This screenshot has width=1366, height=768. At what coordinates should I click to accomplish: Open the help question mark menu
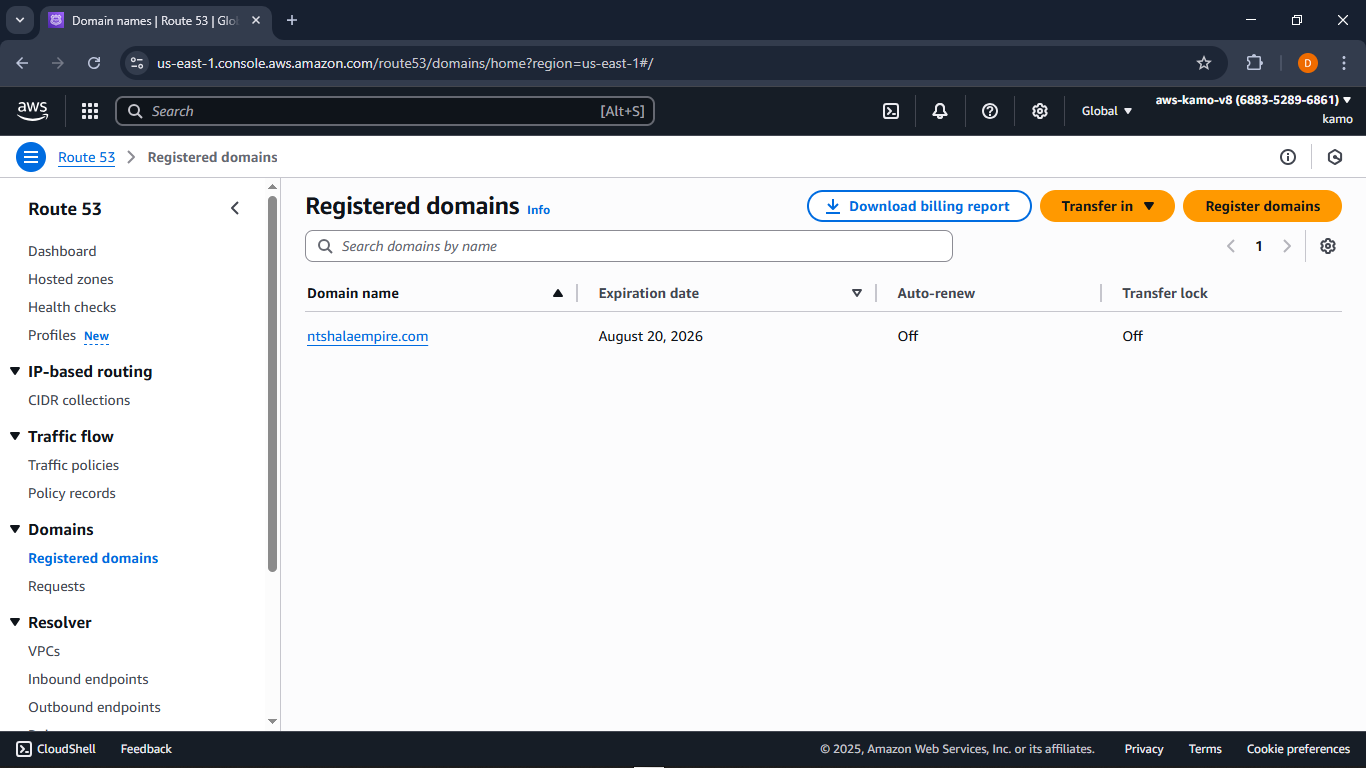990,111
